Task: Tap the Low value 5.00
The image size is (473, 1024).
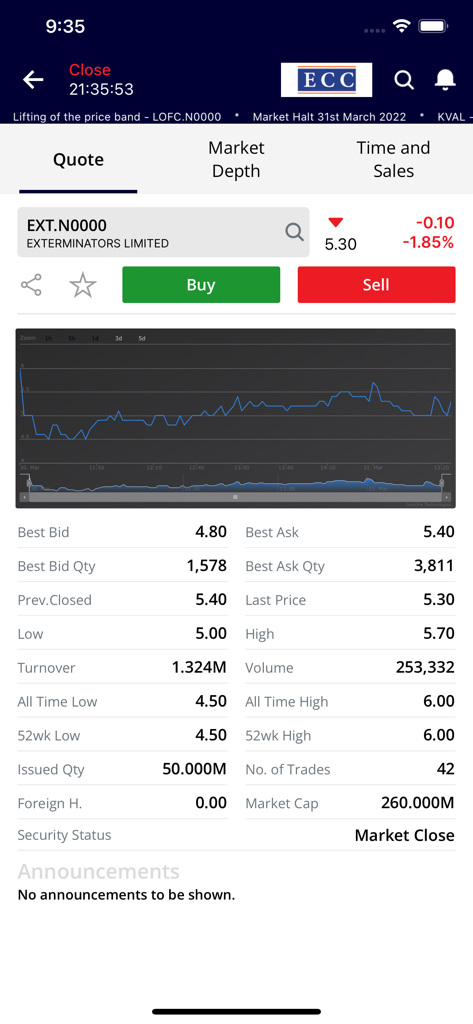Action: coord(211,633)
